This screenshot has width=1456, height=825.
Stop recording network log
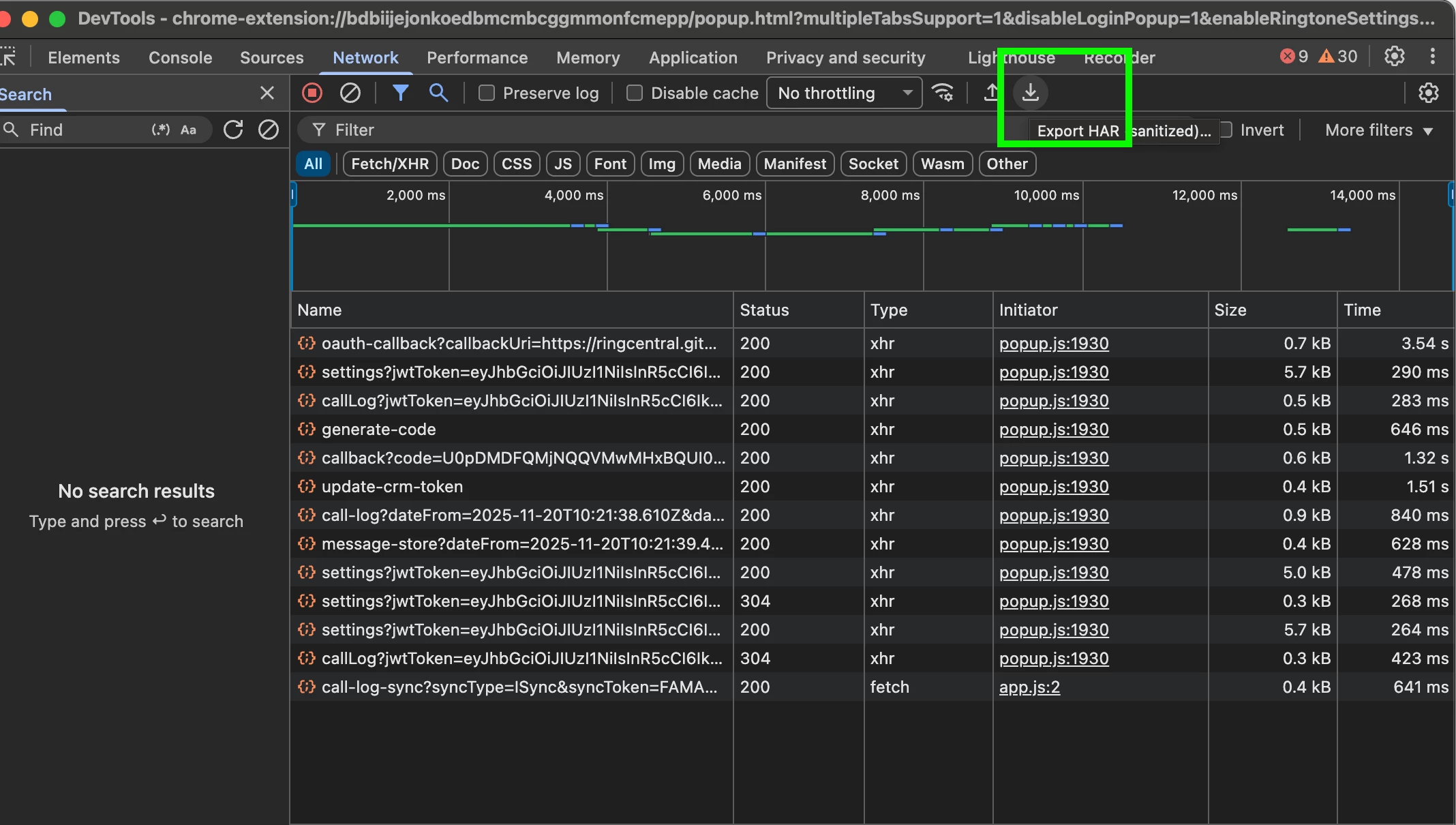pyautogui.click(x=312, y=93)
